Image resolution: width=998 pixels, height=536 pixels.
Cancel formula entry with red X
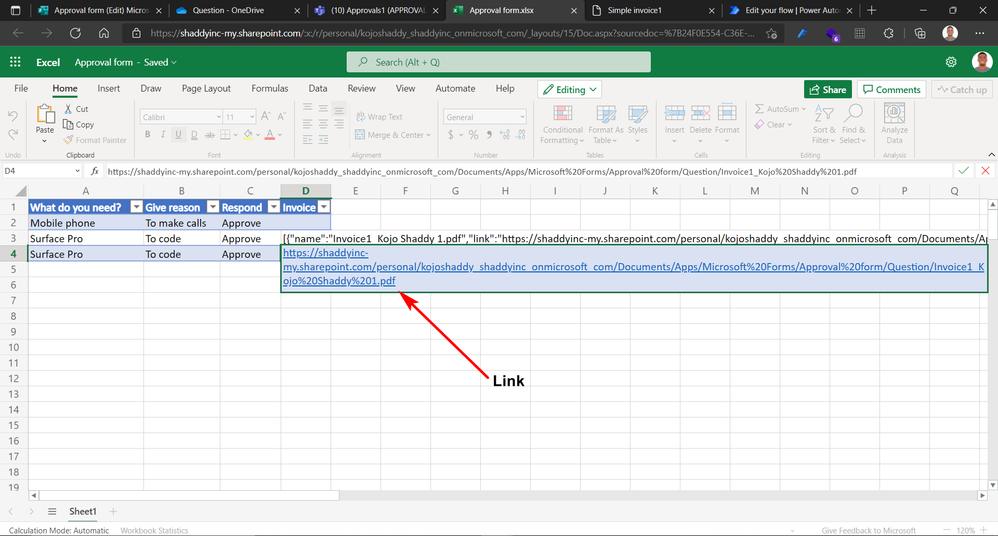click(x=985, y=171)
